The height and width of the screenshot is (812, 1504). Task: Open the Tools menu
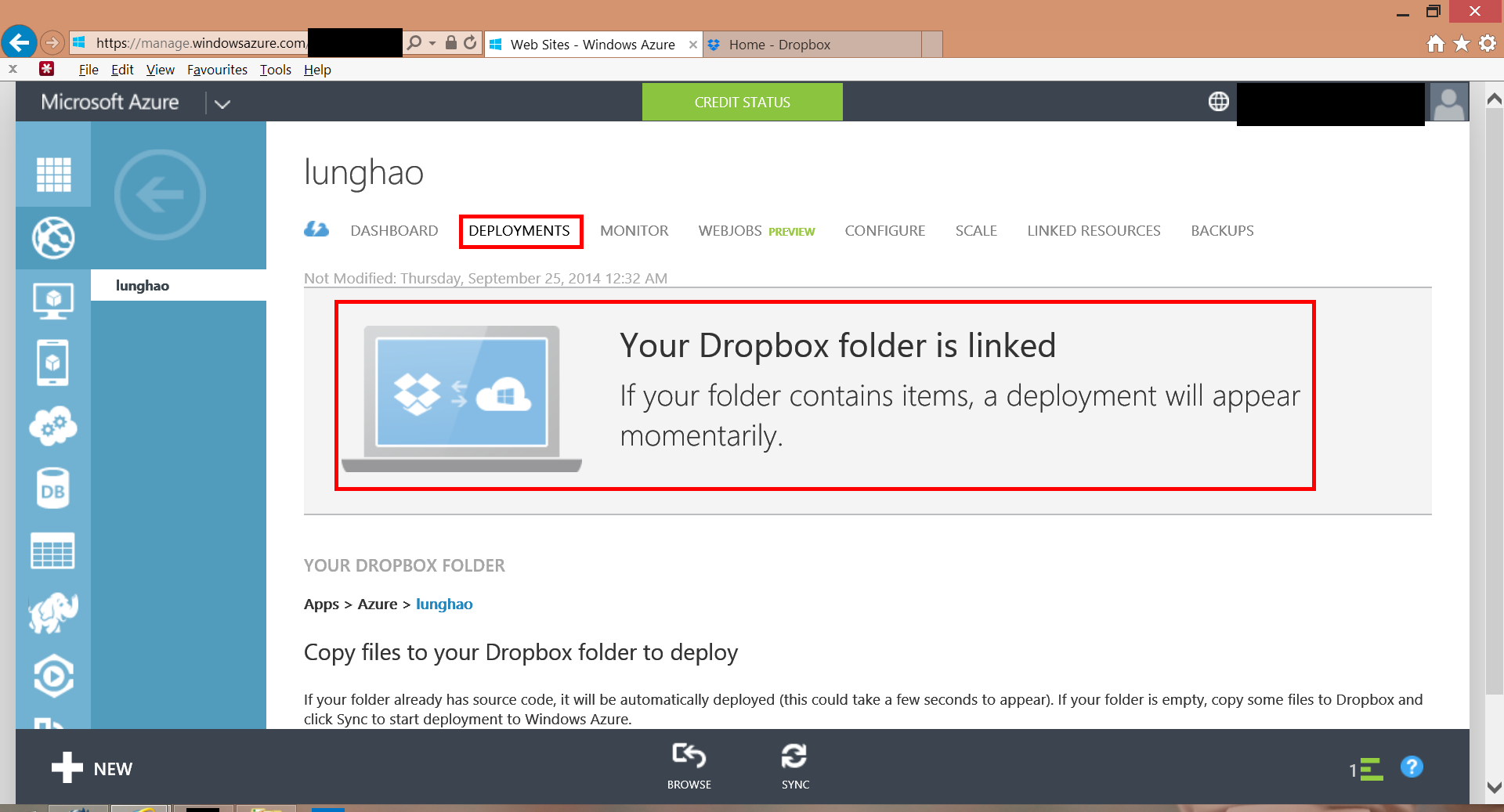(x=276, y=70)
